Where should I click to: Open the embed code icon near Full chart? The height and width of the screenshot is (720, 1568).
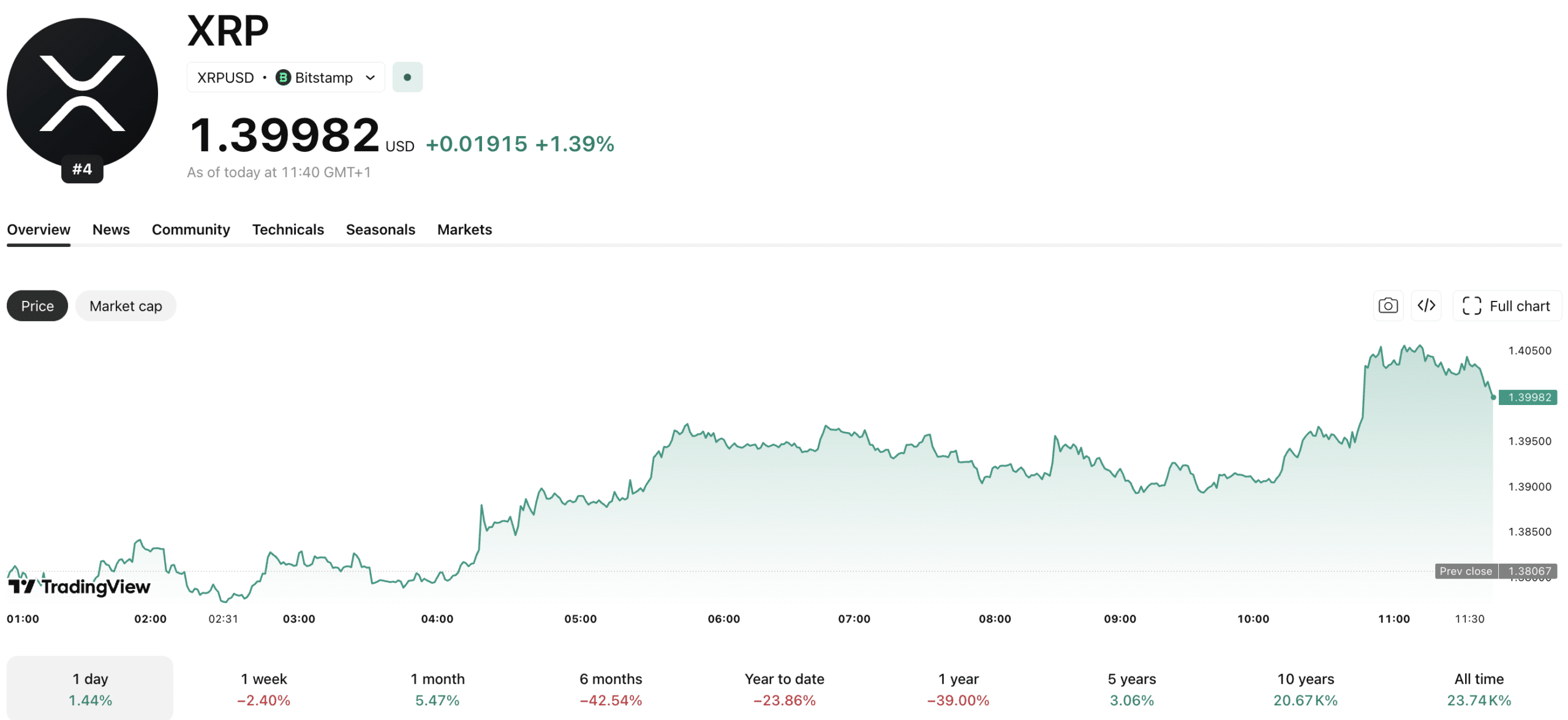tap(1427, 305)
